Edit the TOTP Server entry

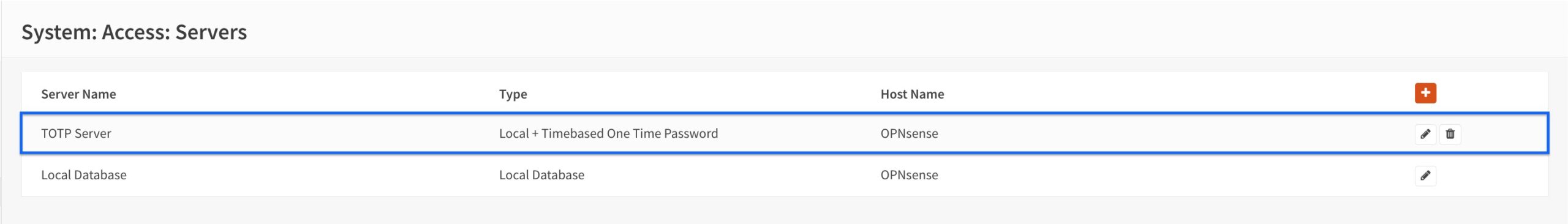pyautogui.click(x=1425, y=134)
